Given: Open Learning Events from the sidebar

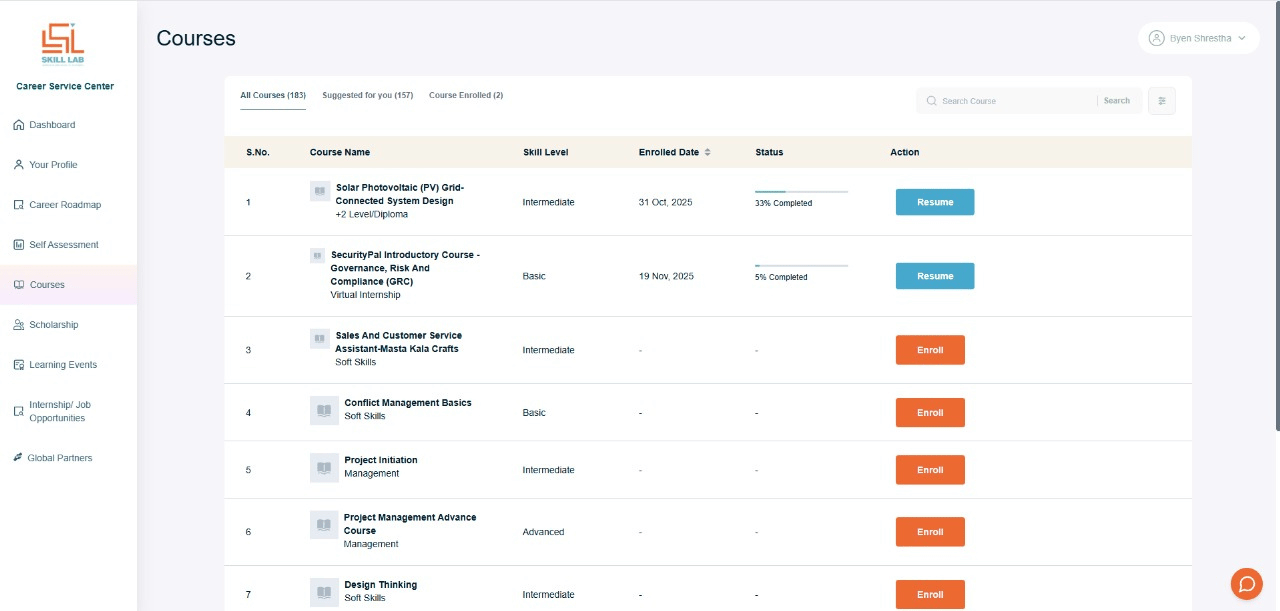Looking at the screenshot, I should (62, 365).
